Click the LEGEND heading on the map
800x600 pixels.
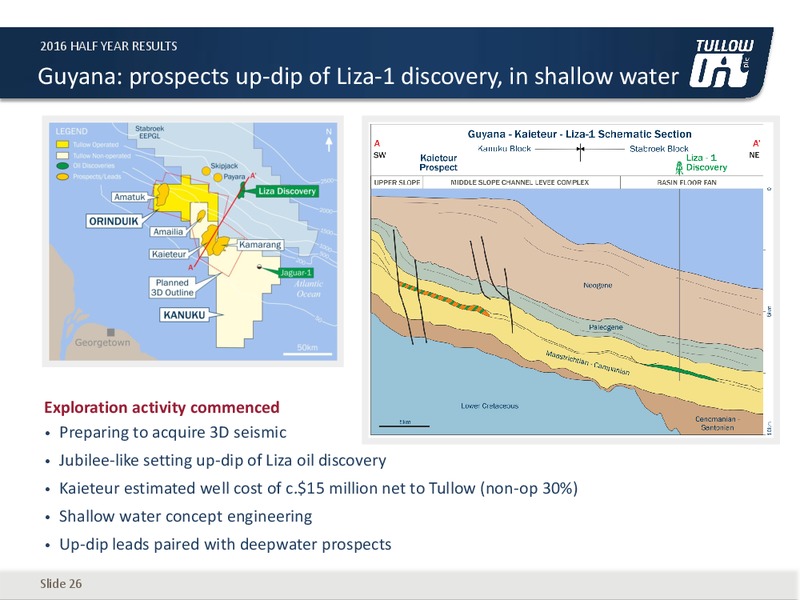(x=71, y=131)
